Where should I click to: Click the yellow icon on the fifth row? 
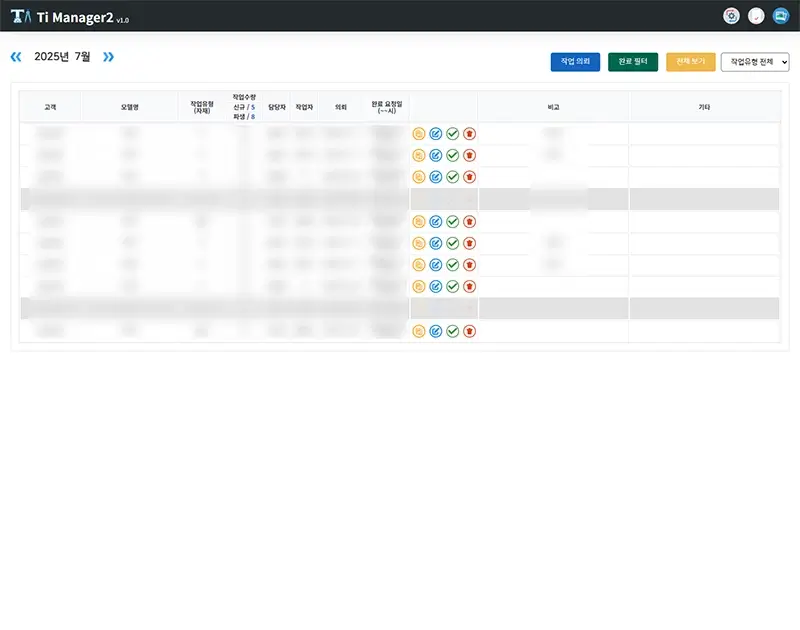(x=421, y=243)
